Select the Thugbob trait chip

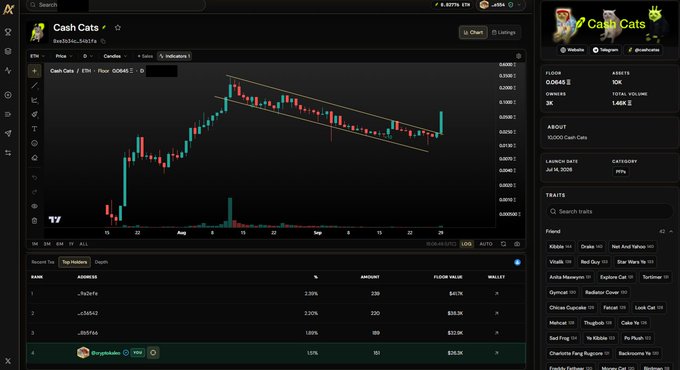[598, 323]
